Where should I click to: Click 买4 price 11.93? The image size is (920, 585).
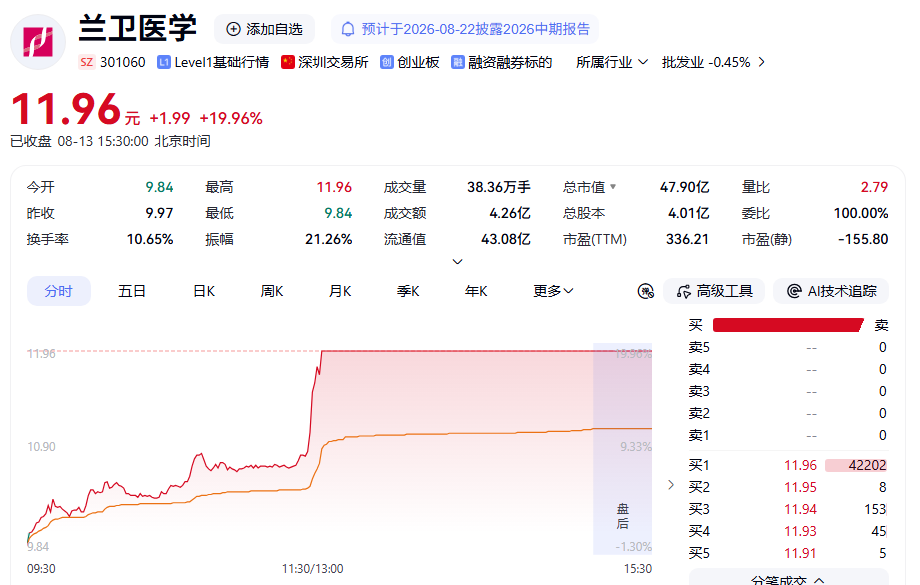pos(800,531)
